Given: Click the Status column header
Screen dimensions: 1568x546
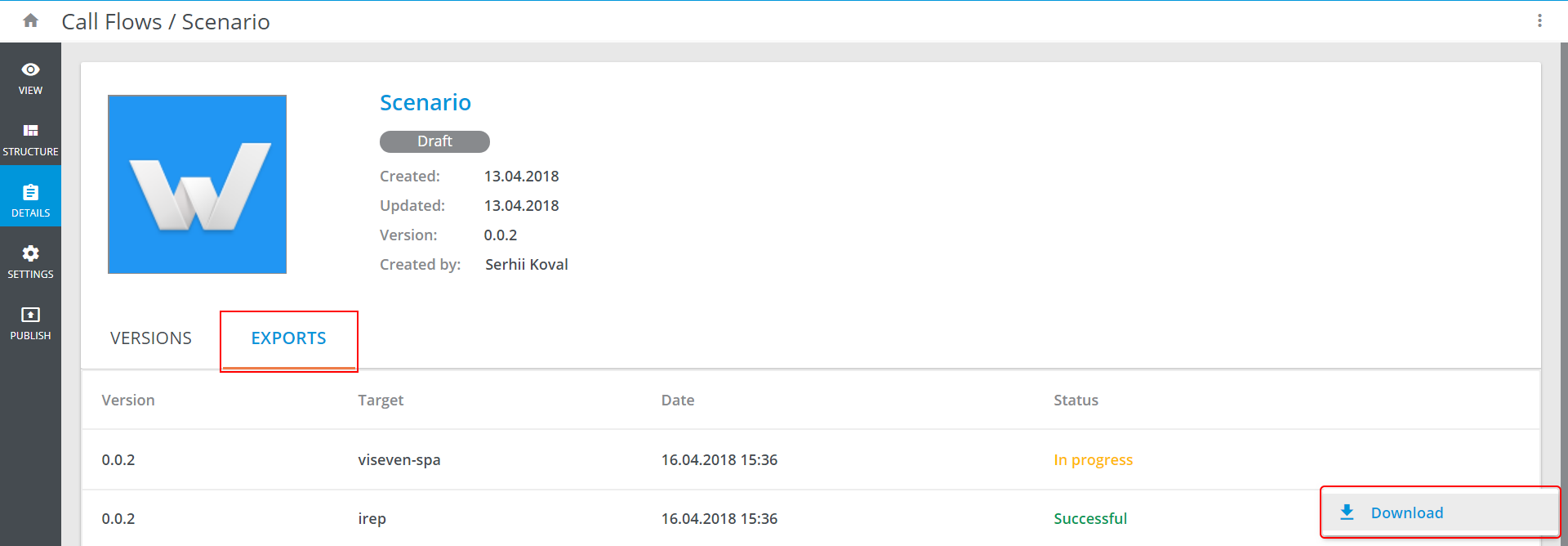Looking at the screenshot, I should tap(1076, 401).
